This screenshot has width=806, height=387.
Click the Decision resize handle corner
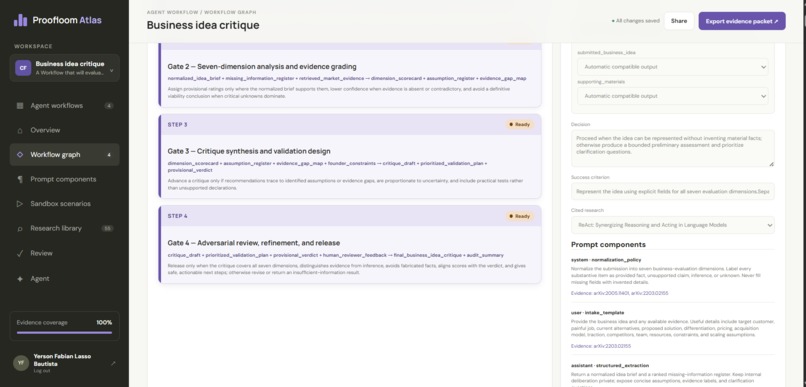tap(771, 164)
